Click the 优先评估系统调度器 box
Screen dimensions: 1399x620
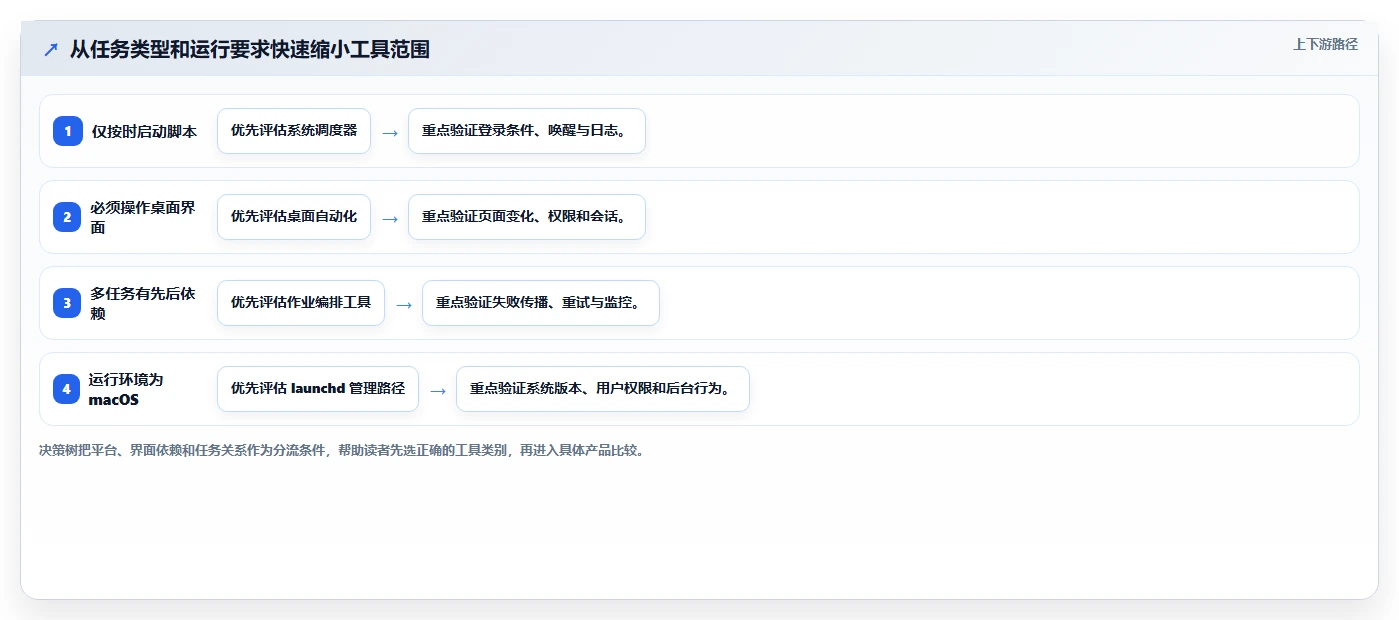(294, 131)
